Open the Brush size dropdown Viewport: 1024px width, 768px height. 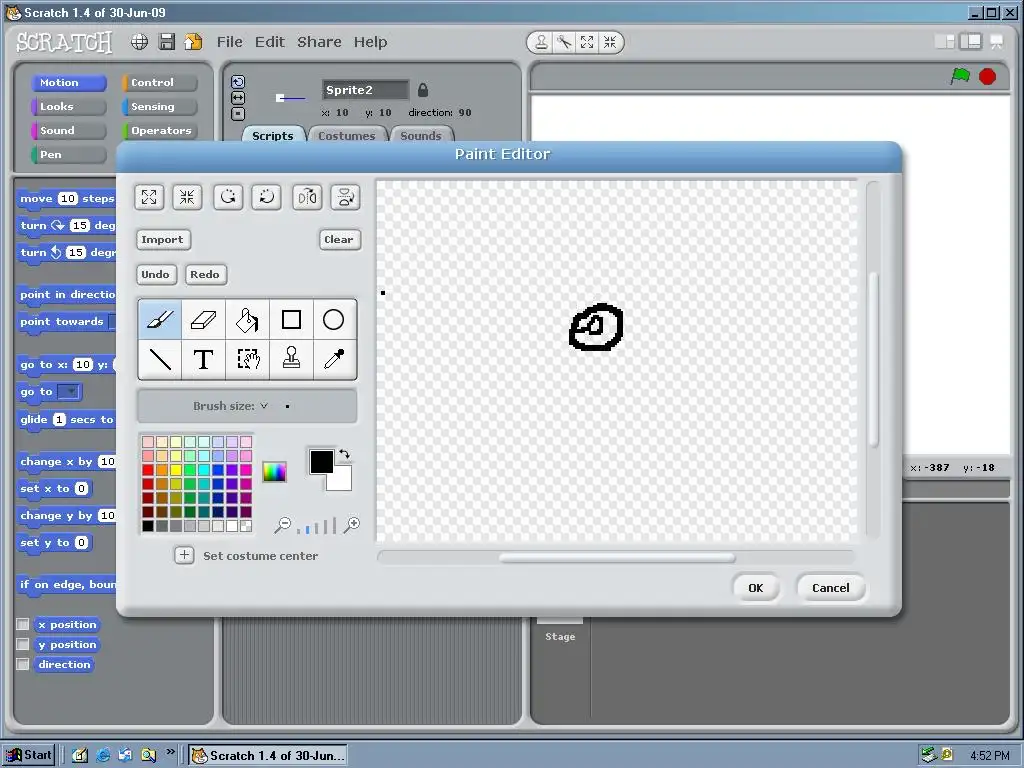pyautogui.click(x=264, y=406)
